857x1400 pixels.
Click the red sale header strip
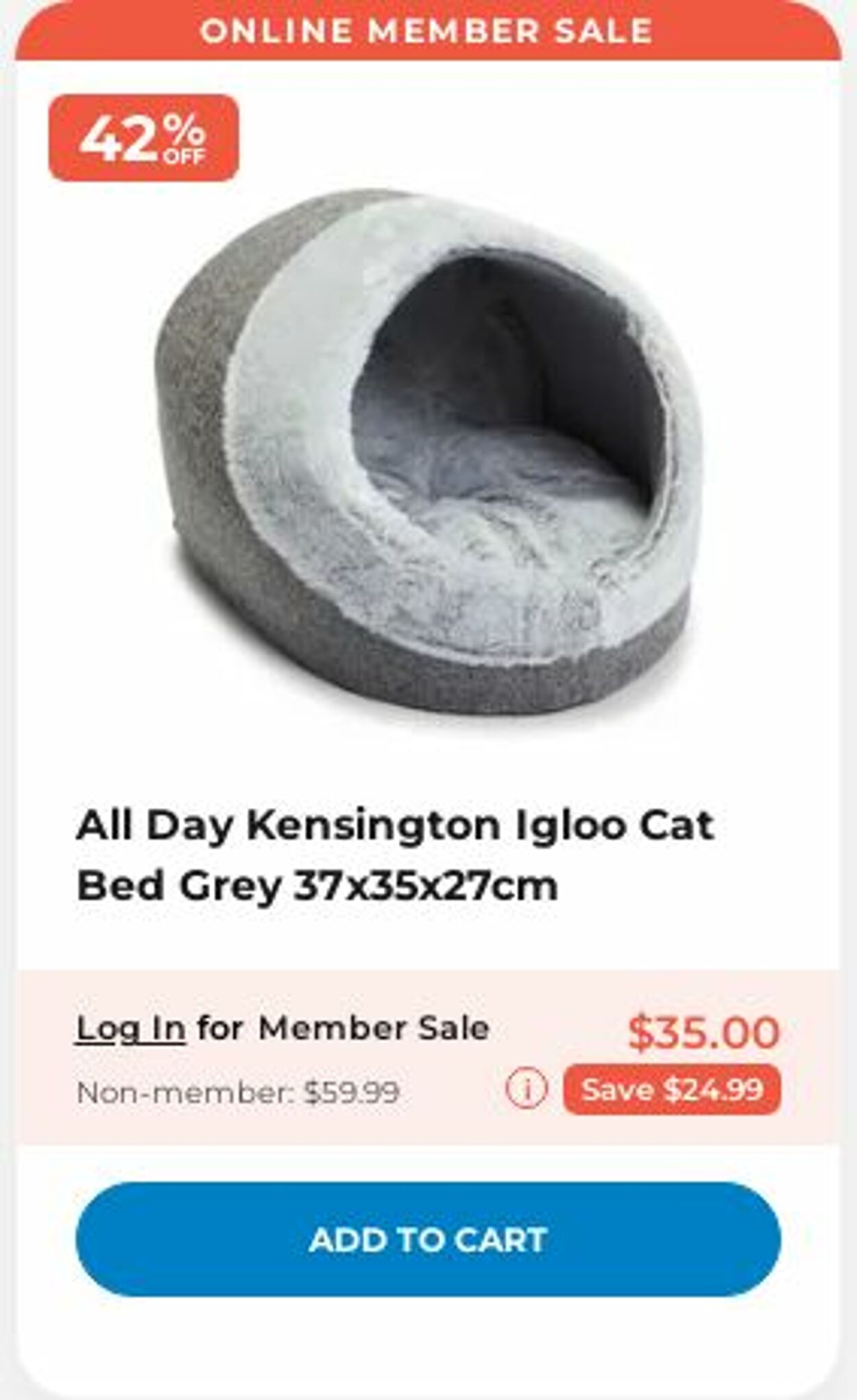(x=428, y=31)
